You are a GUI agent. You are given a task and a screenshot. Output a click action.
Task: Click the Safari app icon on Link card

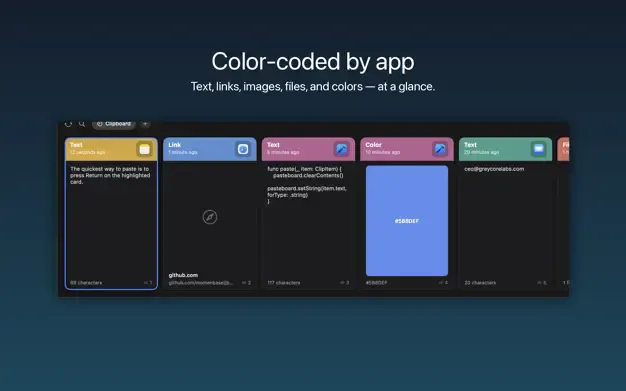[243, 149]
